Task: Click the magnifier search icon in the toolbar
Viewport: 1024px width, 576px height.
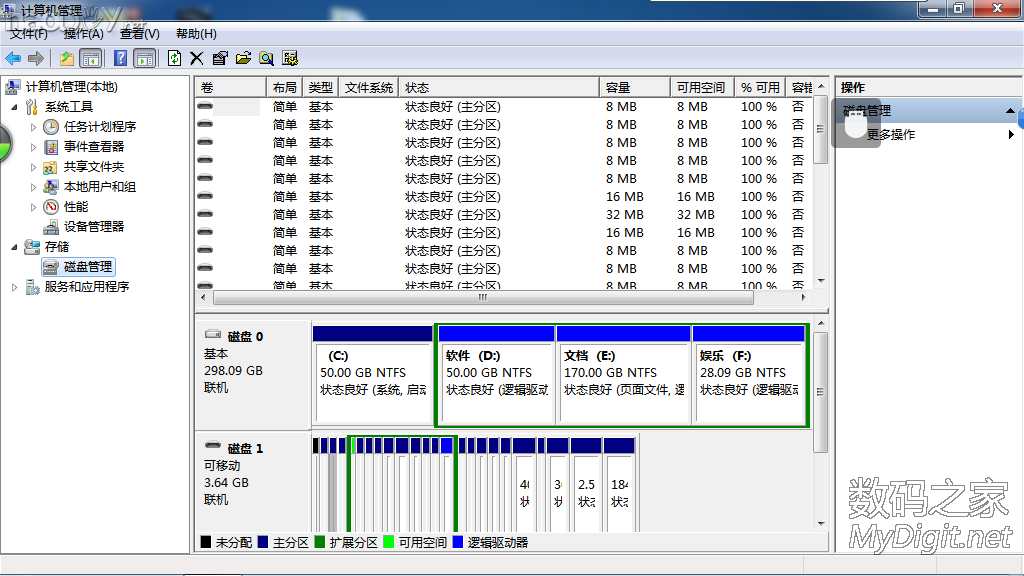Action: 266,58
